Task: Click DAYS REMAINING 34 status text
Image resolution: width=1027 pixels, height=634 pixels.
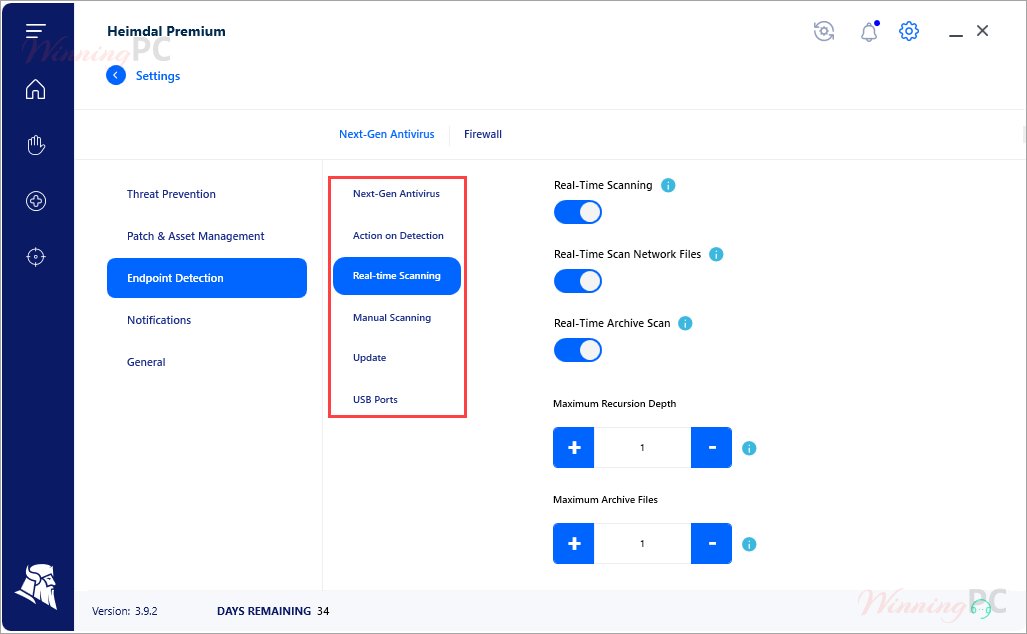Action: [x=273, y=611]
